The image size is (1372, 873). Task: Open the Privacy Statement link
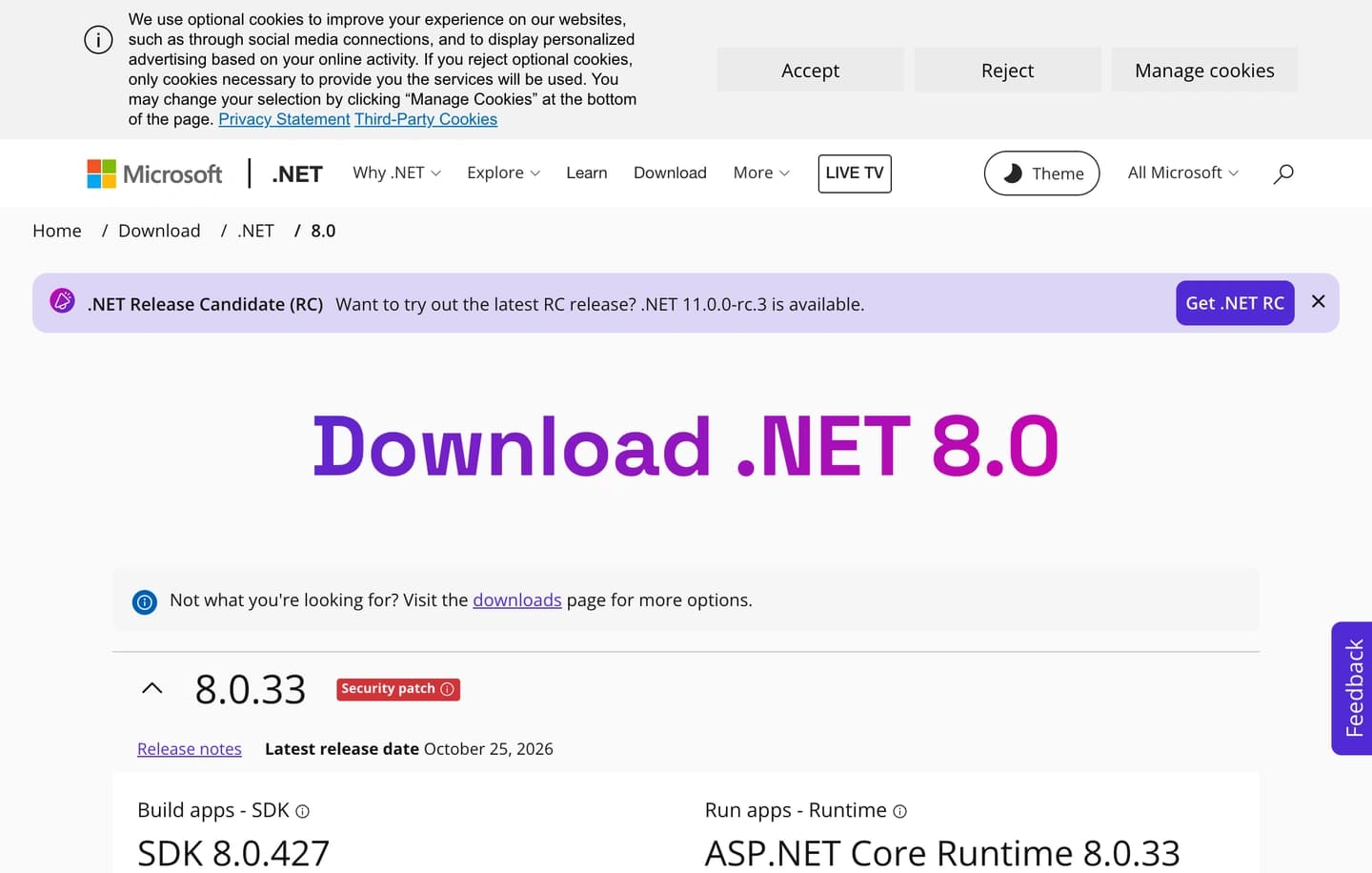point(284,119)
